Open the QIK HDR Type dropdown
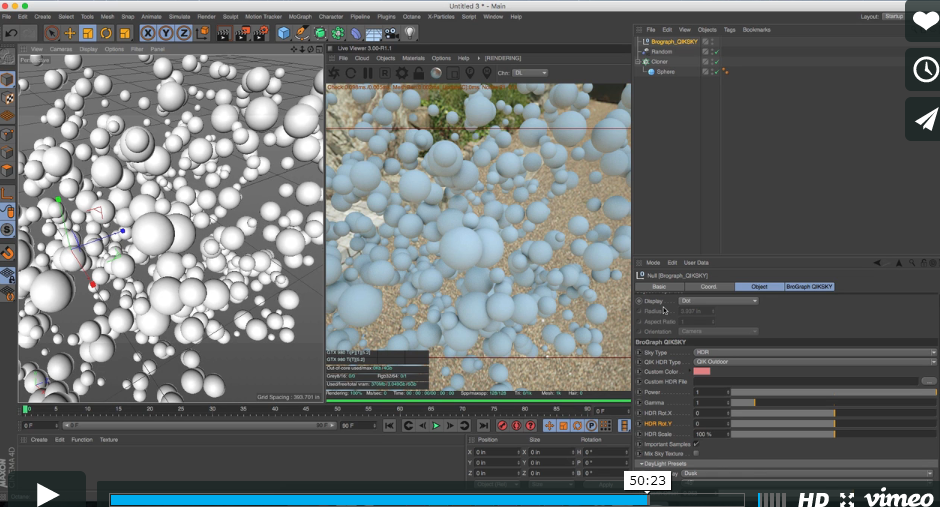This screenshot has width=940, height=507. tap(815, 362)
